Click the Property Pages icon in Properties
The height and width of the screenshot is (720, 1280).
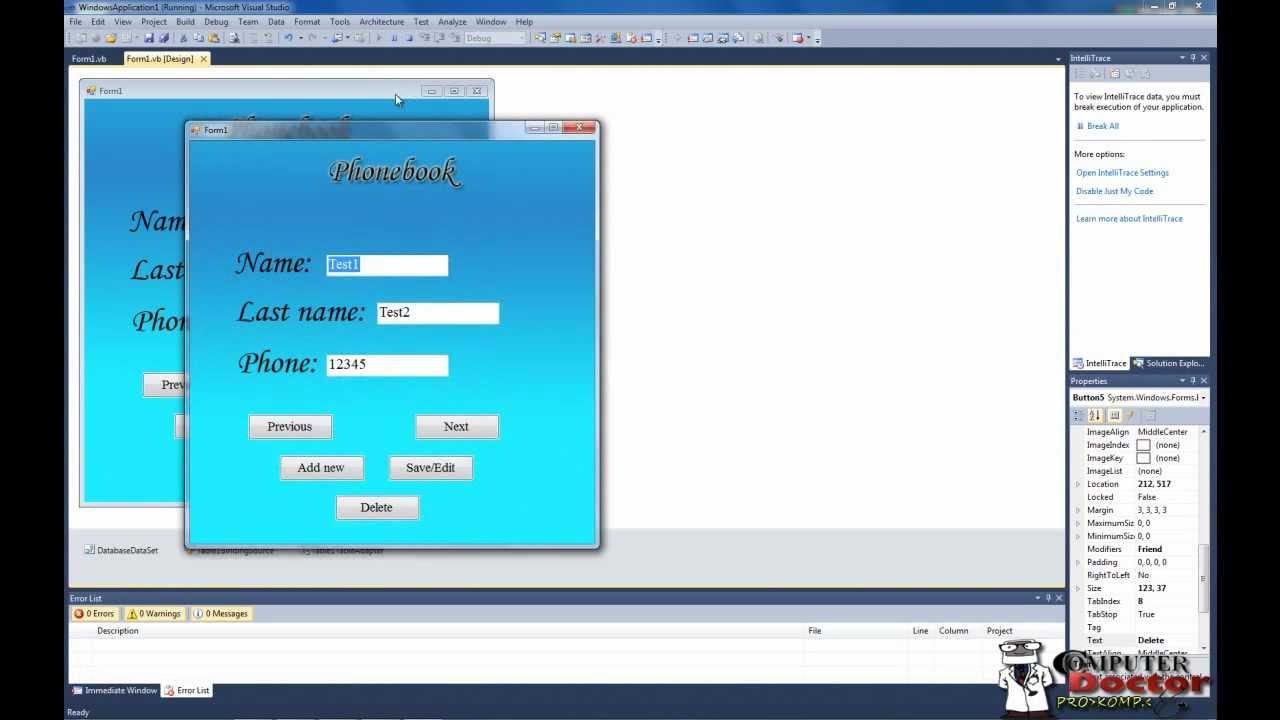pos(1150,415)
